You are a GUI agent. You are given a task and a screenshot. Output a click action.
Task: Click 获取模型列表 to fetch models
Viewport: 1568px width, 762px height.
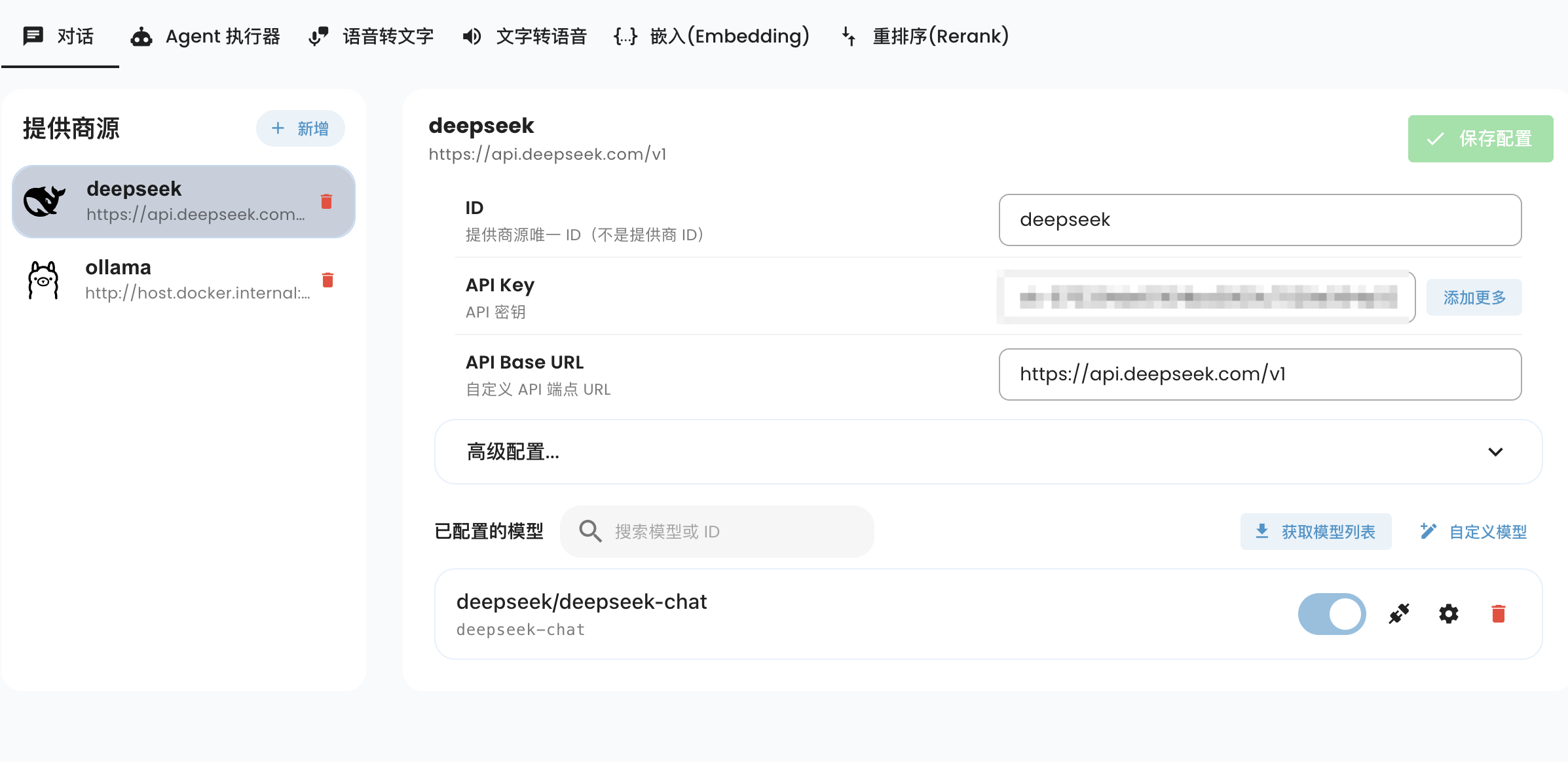[x=1316, y=532]
